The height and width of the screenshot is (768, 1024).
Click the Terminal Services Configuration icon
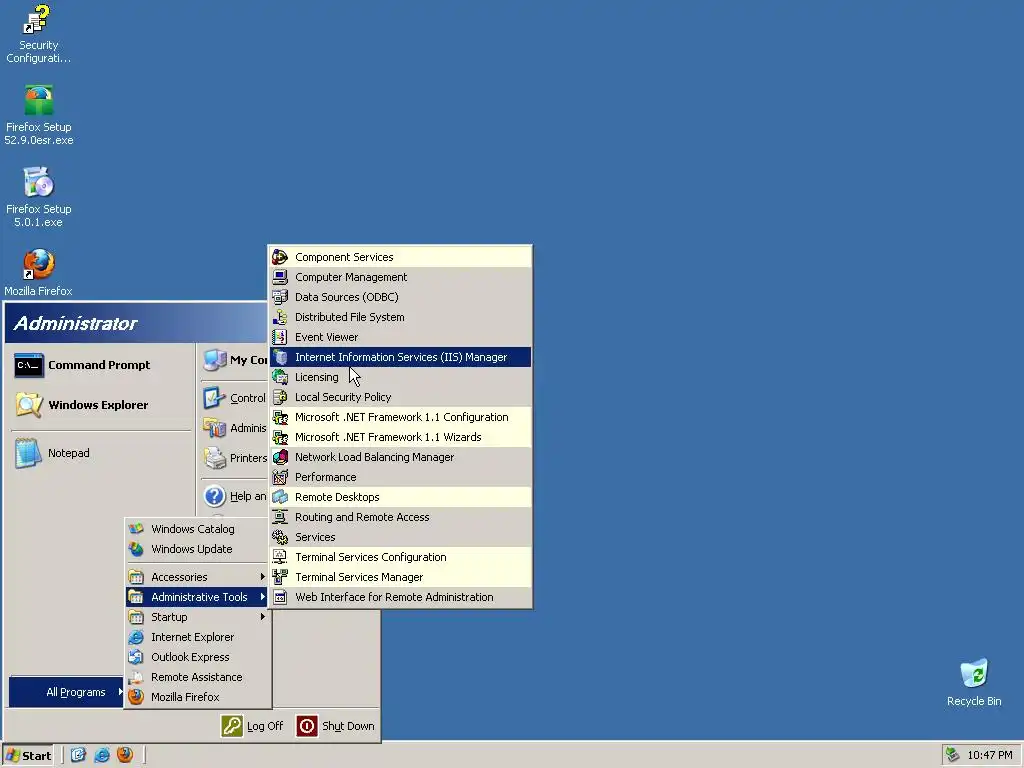[x=280, y=557]
